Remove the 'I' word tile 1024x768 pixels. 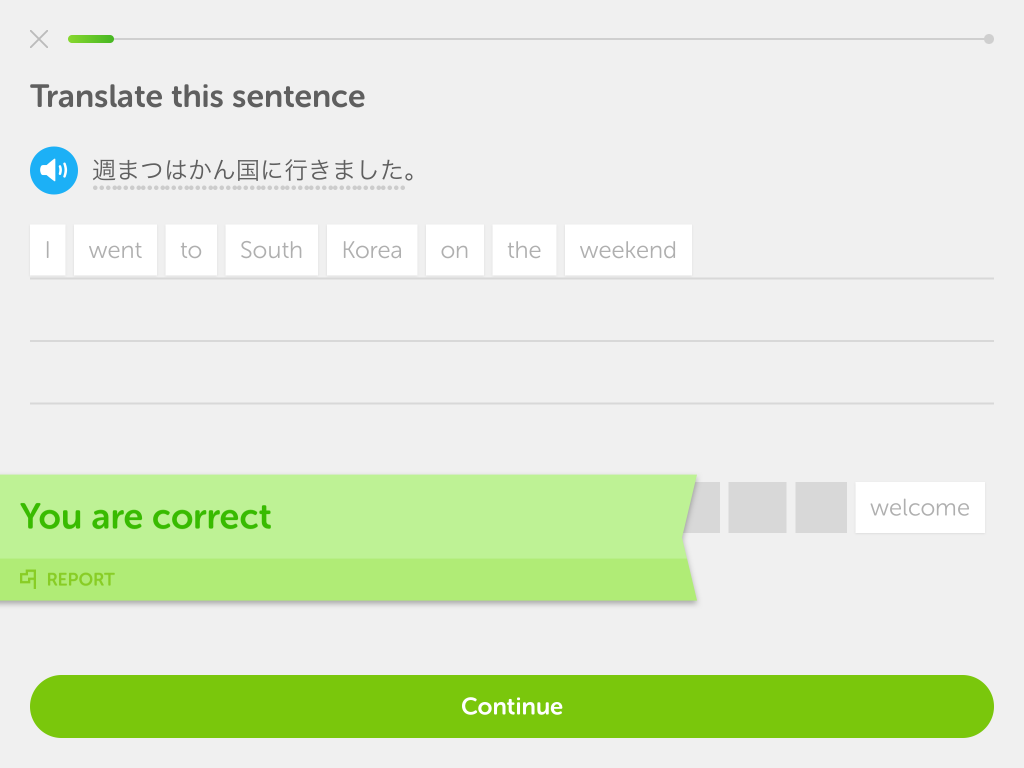click(48, 250)
